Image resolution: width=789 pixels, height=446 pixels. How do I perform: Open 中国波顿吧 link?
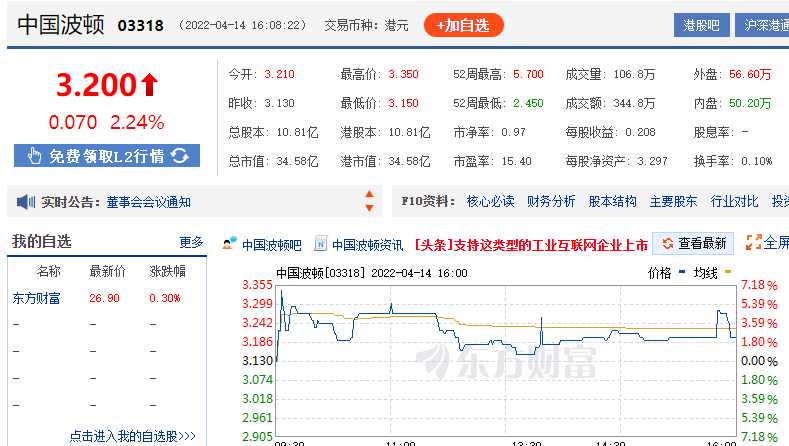click(x=272, y=245)
